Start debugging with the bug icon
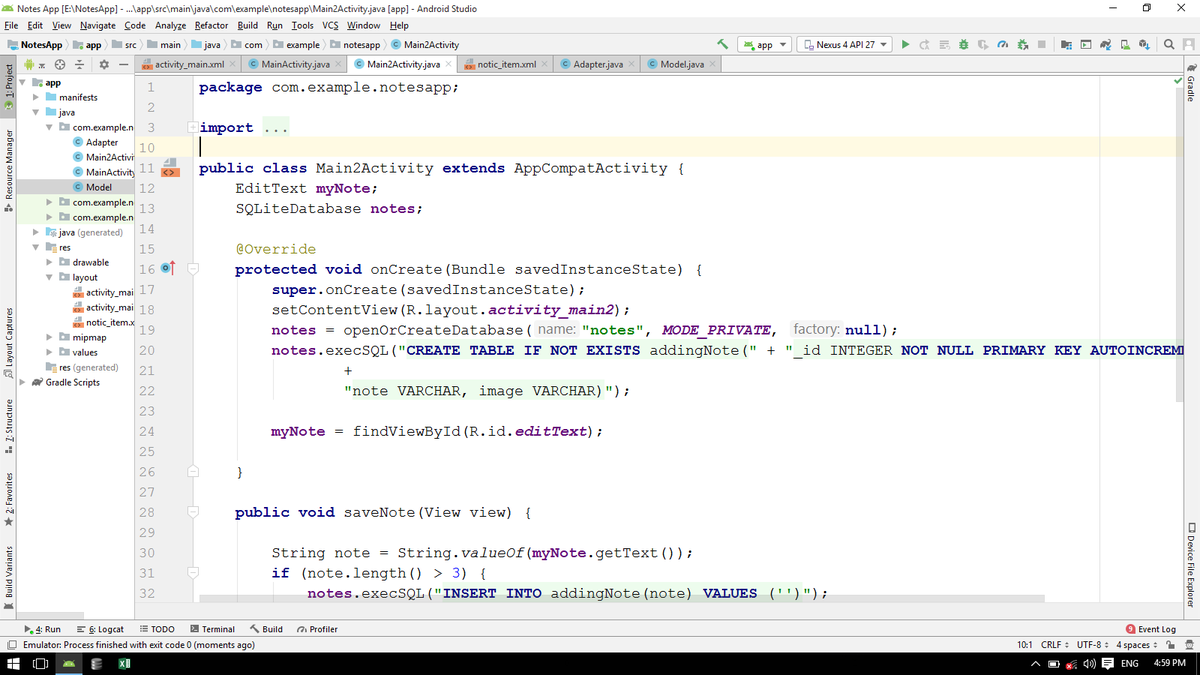 click(x=963, y=44)
